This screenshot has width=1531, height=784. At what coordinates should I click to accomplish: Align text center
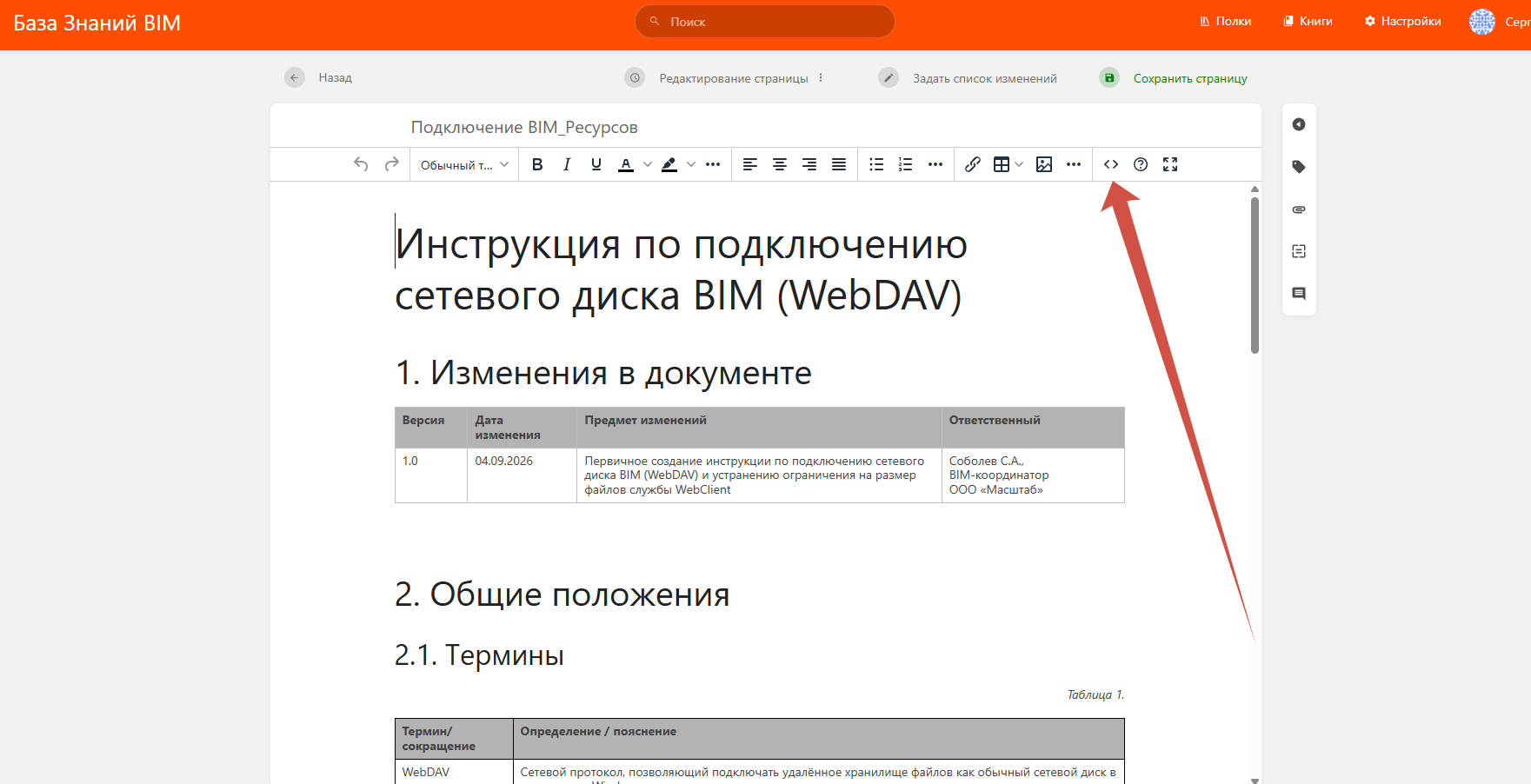(x=780, y=164)
